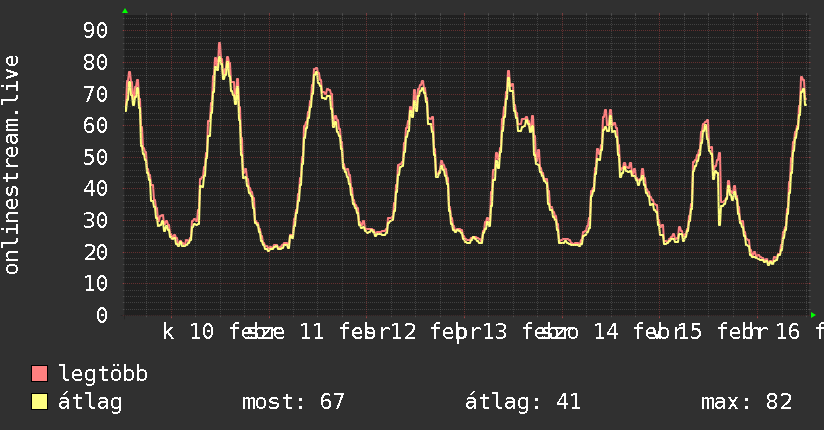Click the 90 label on y-axis
The image size is (824, 430).
pyautogui.click(x=95, y=30)
